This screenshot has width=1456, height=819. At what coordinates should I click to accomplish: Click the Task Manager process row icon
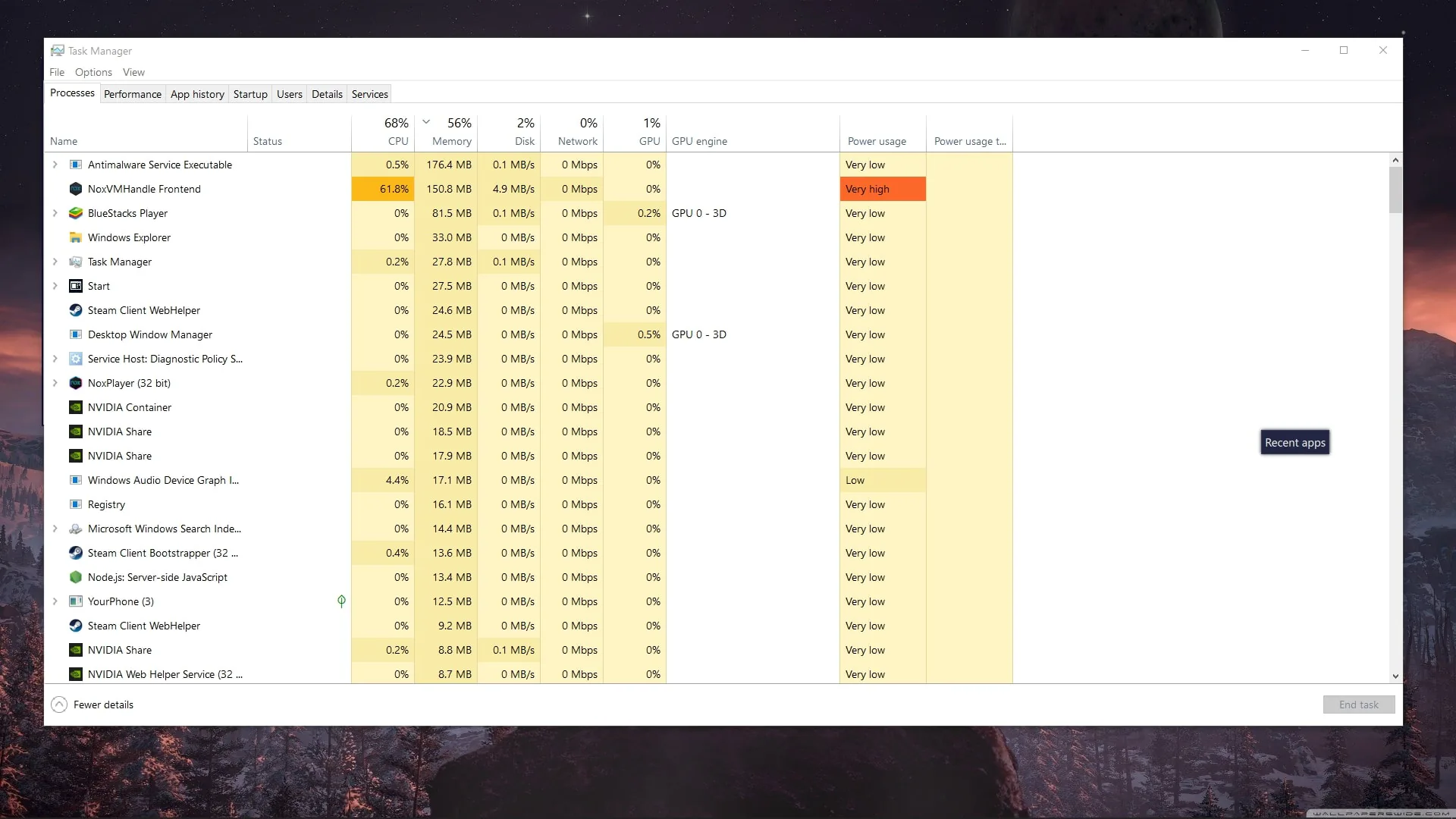pyautogui.click(x=76, y=262)
